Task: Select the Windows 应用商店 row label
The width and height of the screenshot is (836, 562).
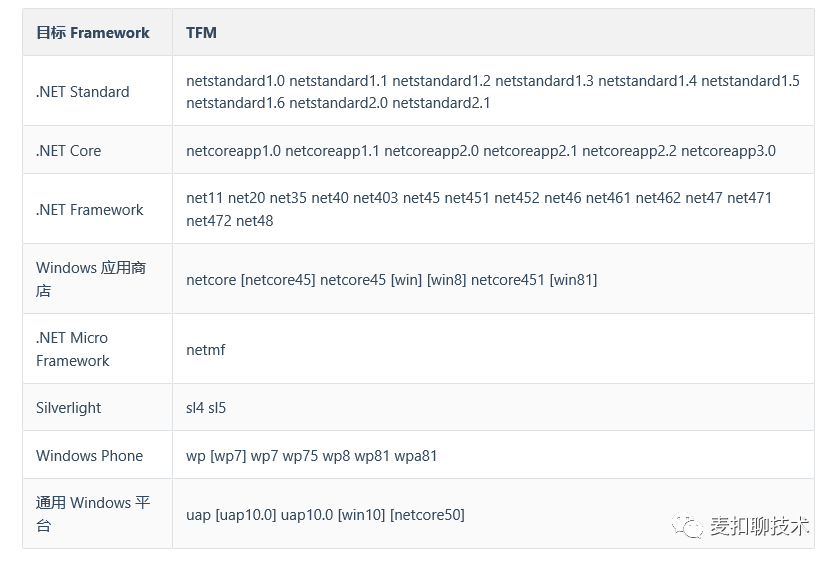Action: (x=91, y=279)
